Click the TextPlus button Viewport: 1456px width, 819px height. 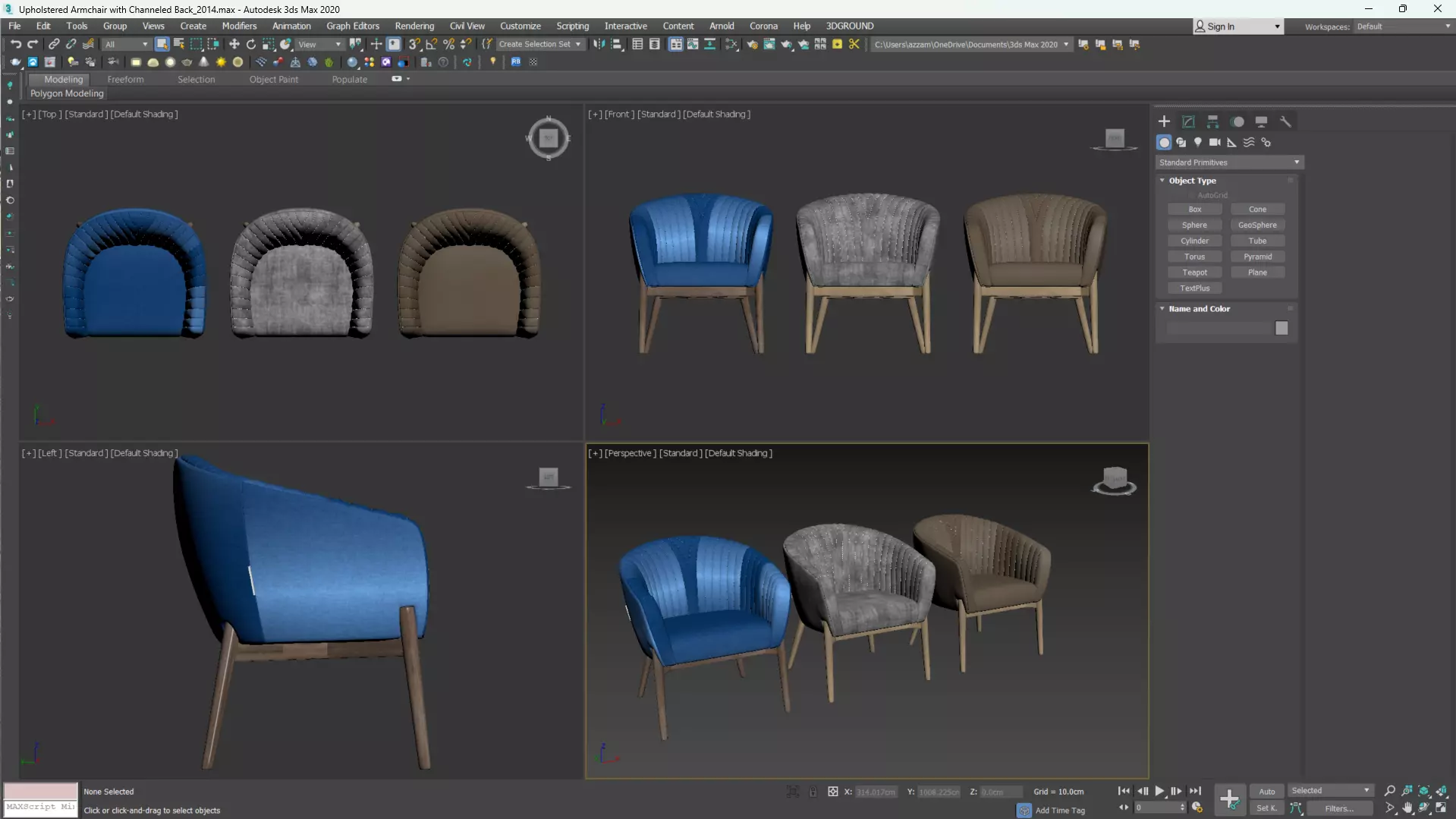pyautogui.click(x=1194, y=288)
